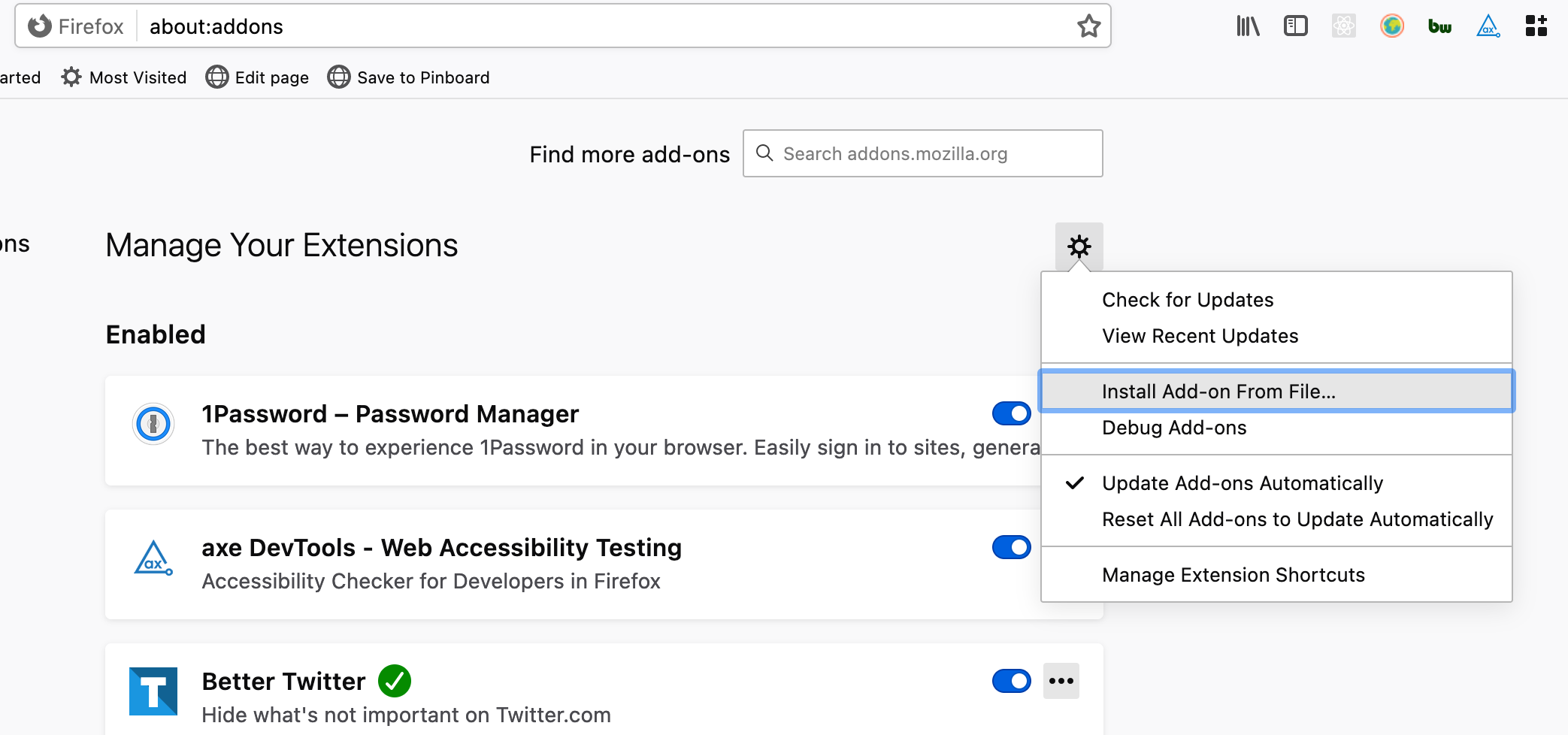Click the about:addons URL text
Viewport: 1568px width, 735px height.
pos(216,26)
